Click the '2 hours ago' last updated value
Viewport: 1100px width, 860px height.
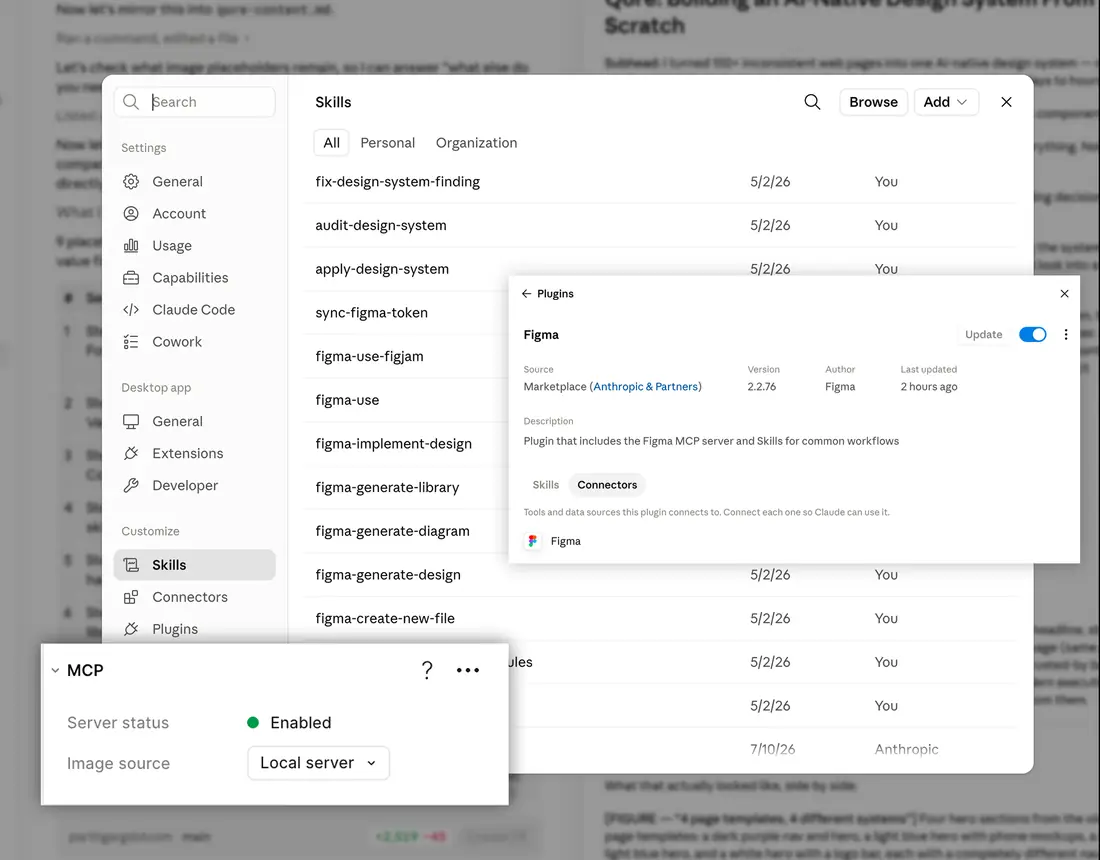pos(928,387)
